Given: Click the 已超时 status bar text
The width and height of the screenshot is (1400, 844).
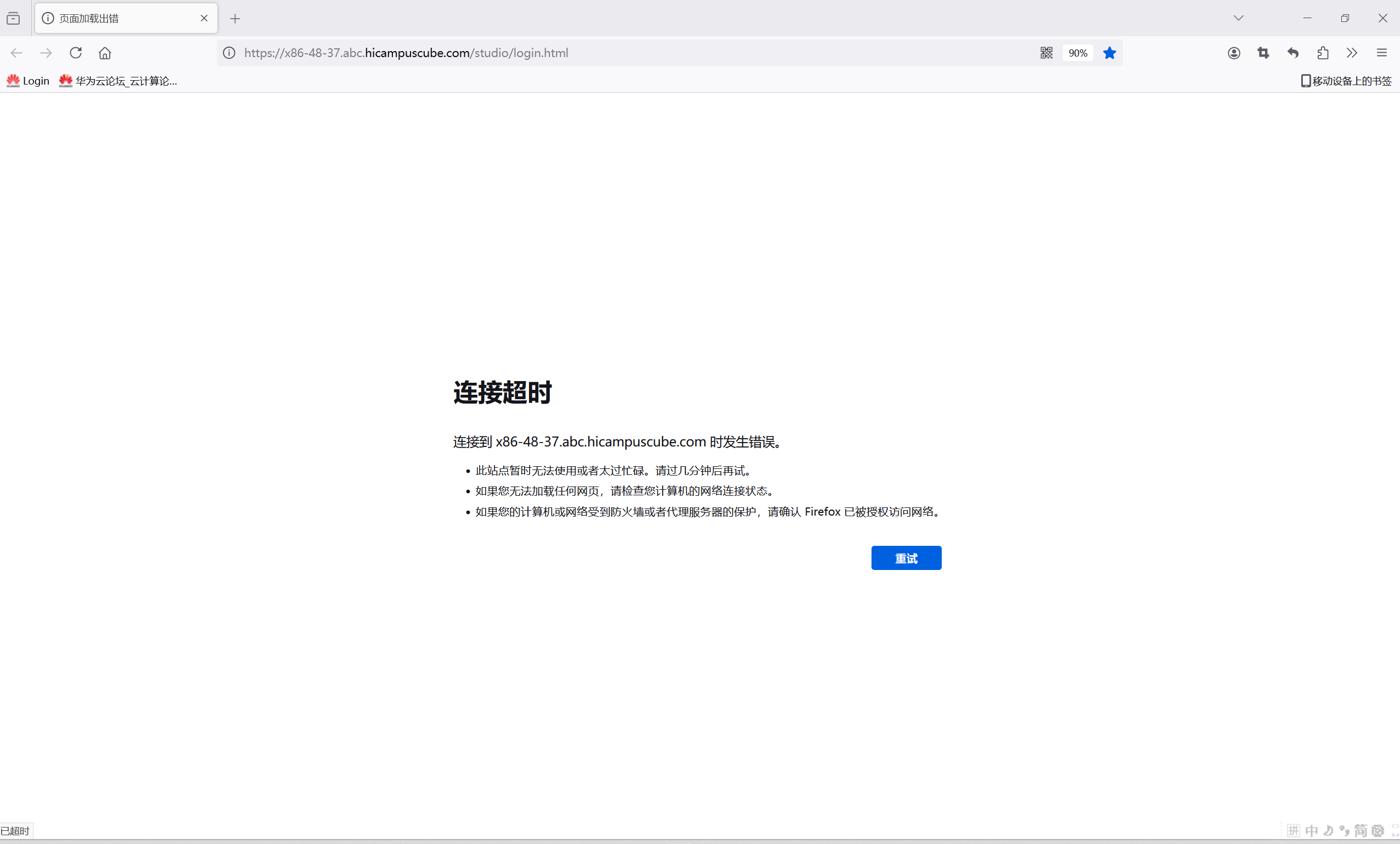Looking at the screenshot, I should pos(15,831).
